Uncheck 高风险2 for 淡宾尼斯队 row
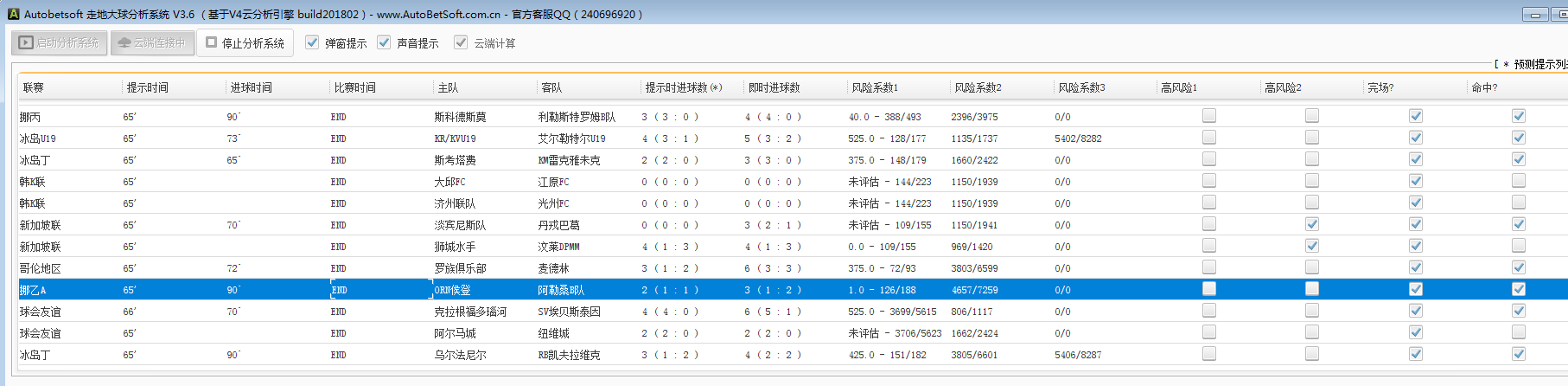 coord(1311,224)
